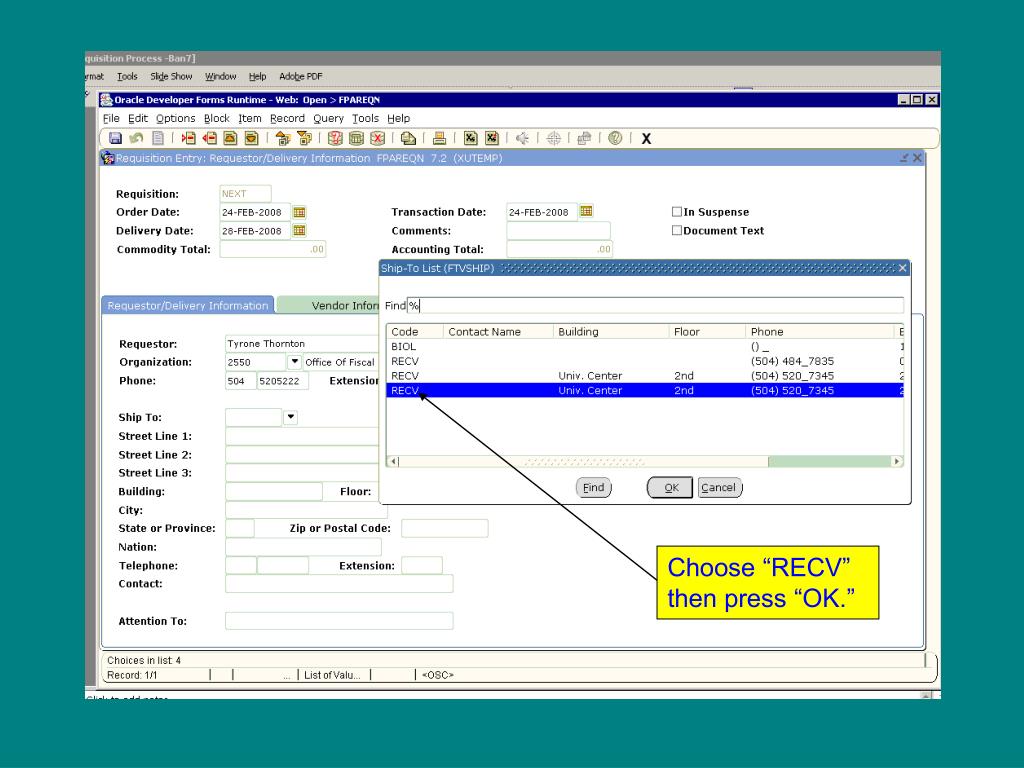Screen dimensions: 1024x768
Task: Click the Select document icon in toolbar
Action: click(x=157, y=138)
